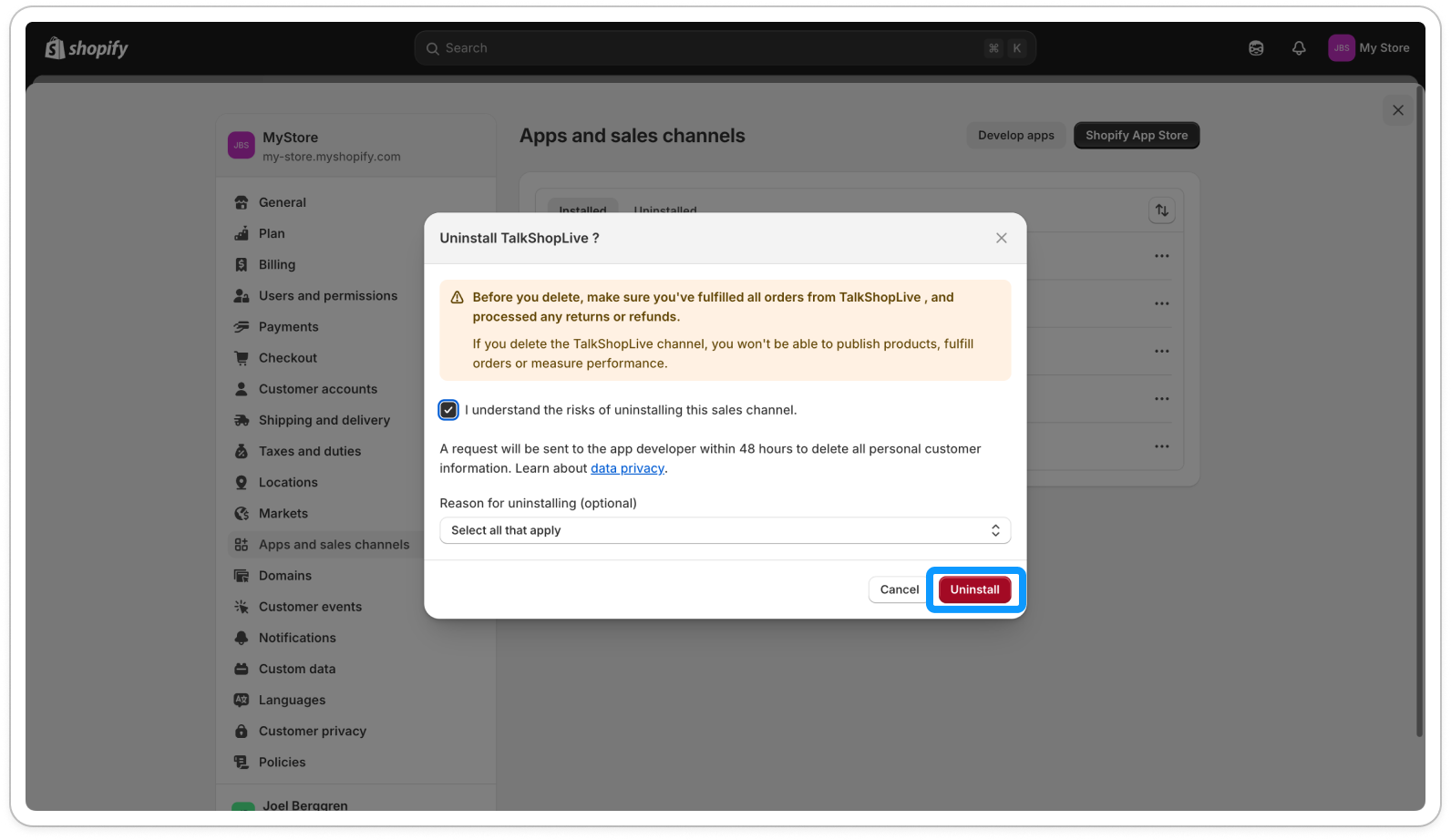The image size is (1451, 840).
Task: Click the Checkout cart icon
Action: (242, 358)
